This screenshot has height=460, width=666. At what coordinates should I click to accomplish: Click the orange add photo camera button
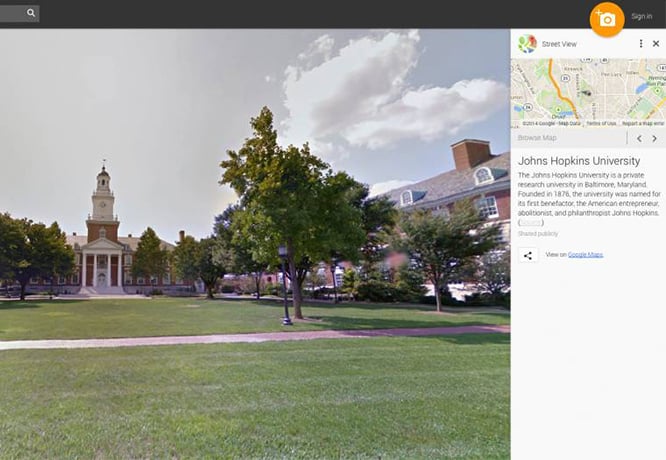pos(607,20)
